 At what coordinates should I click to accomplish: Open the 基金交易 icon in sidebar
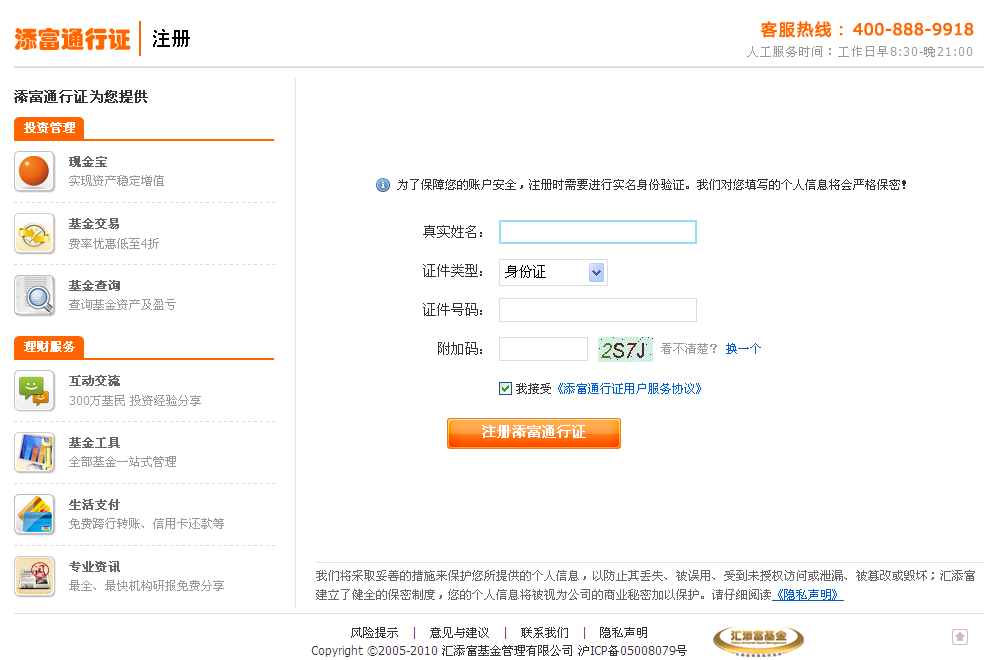34,233
